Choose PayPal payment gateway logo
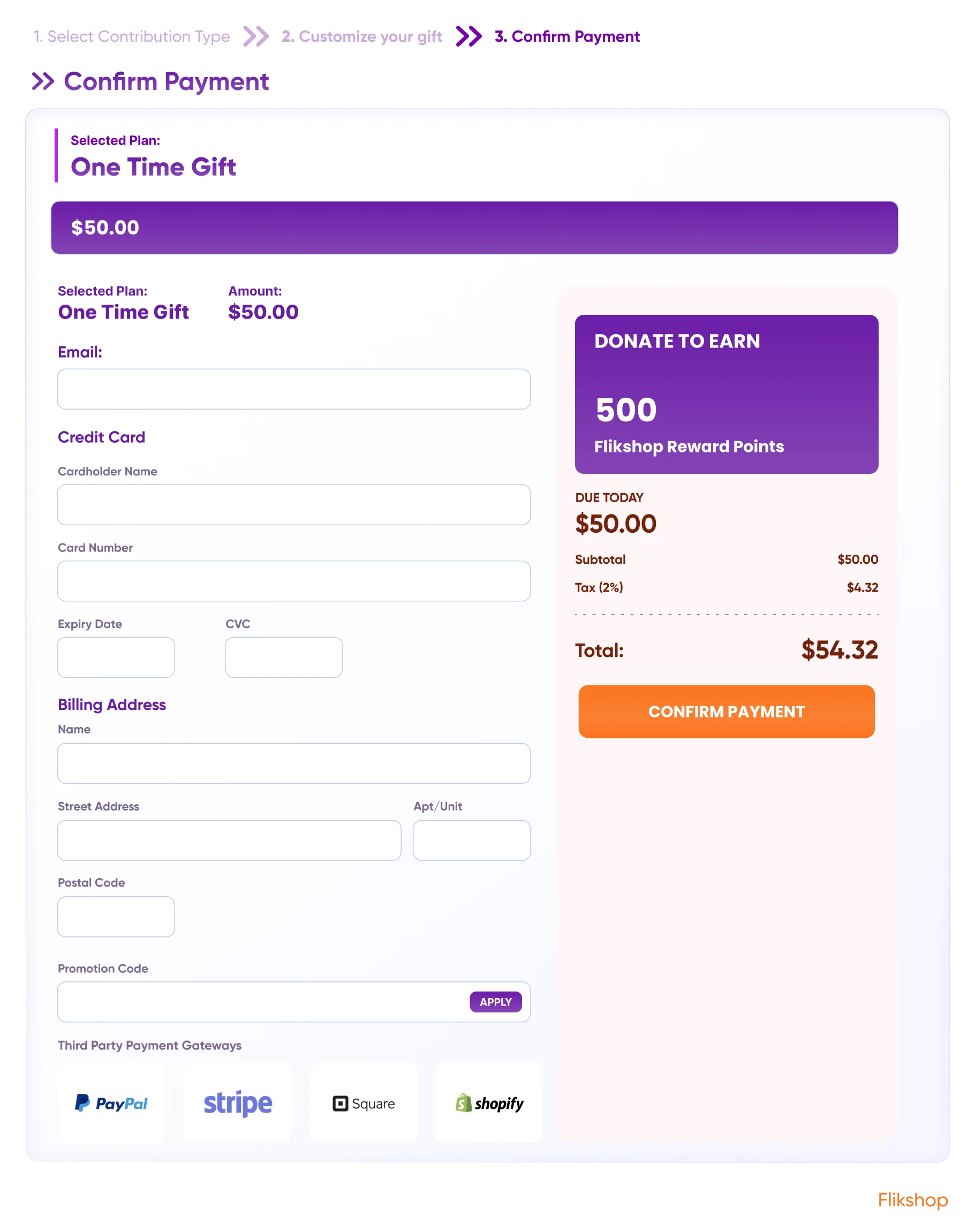Viewport: 975px width, 1232px height. click(111, 1102)
